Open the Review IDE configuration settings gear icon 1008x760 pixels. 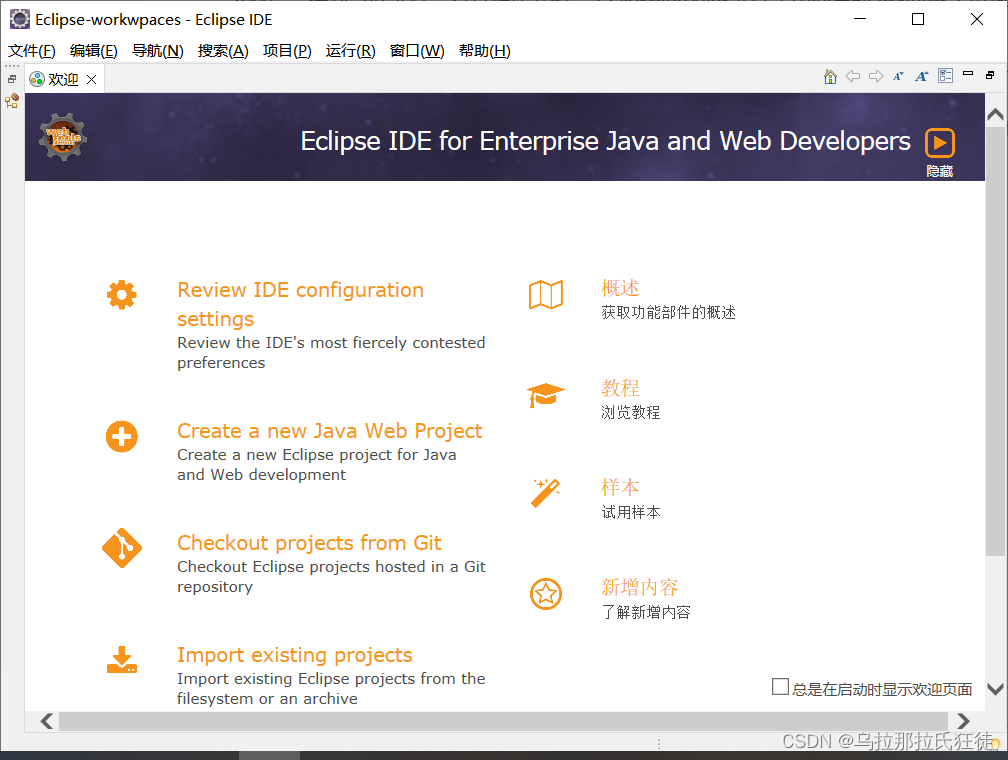point(121,294)
